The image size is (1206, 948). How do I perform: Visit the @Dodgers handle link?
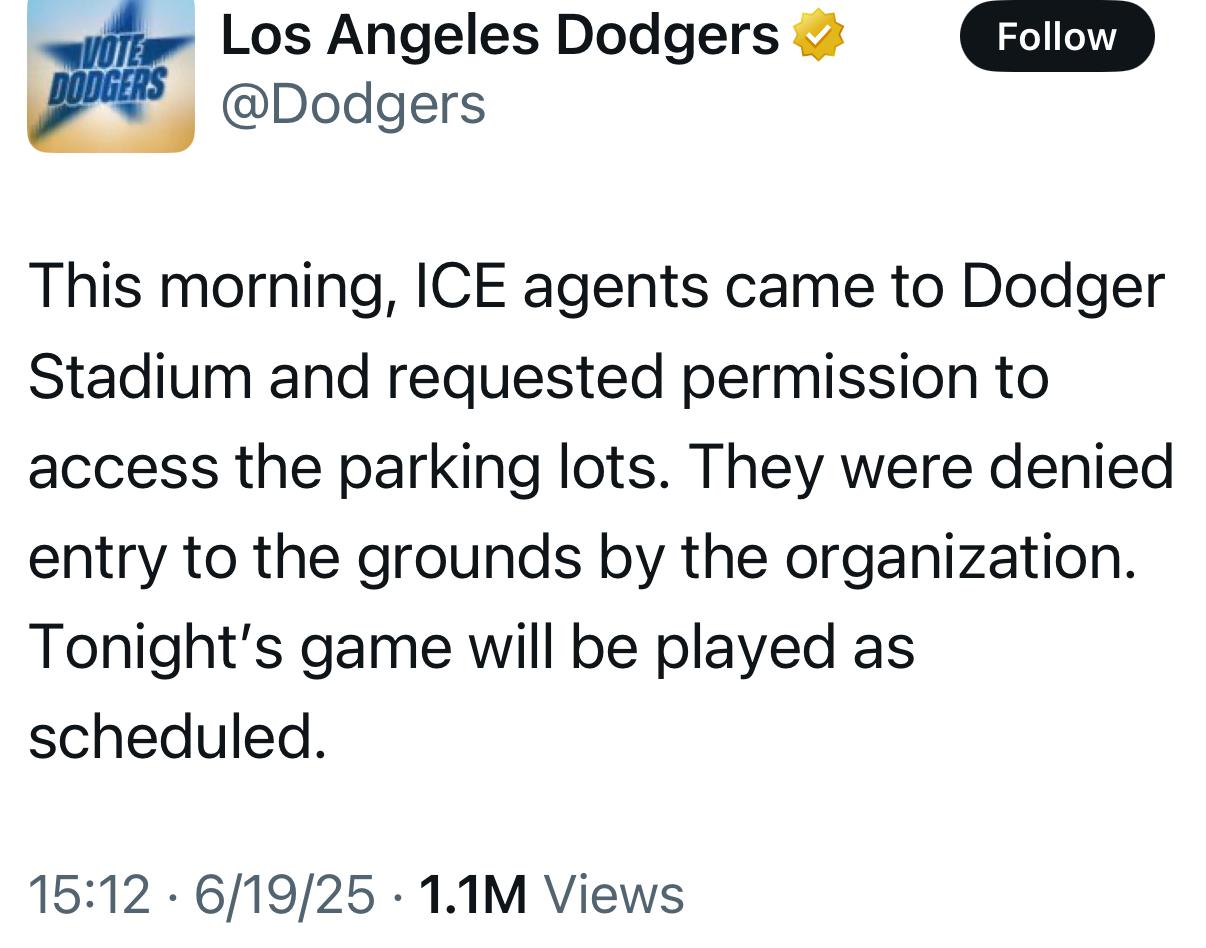(x=352, y=104)
